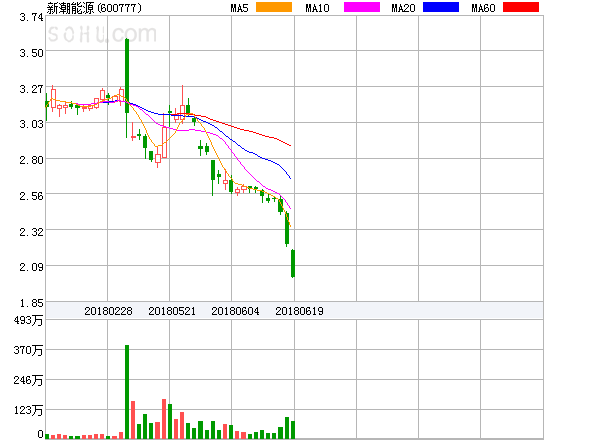Click the 2.09 price axis label

(31, 267)
